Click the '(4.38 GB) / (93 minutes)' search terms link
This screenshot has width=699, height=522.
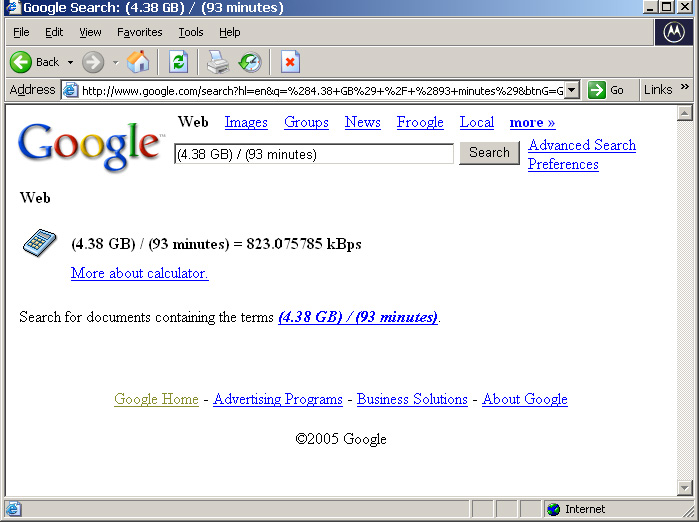[x=358, y=317]
